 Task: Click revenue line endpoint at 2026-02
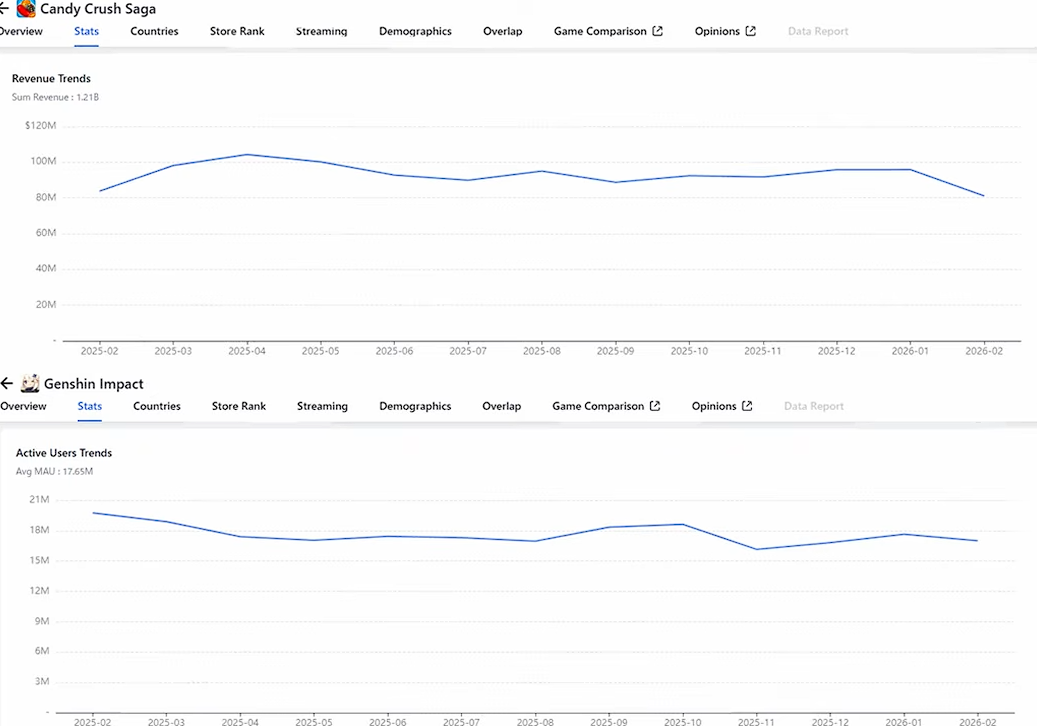(x=983, y=196)
